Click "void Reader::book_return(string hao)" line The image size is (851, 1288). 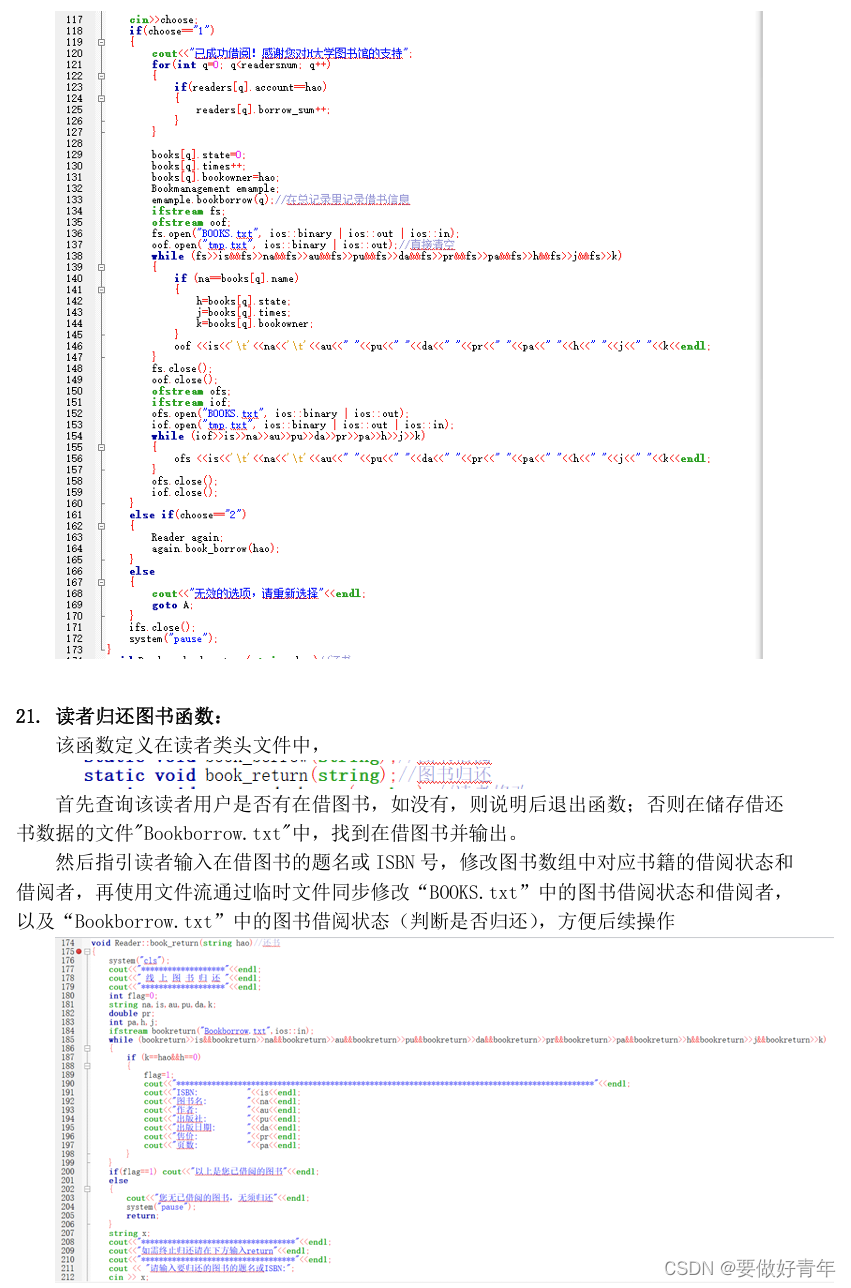[x=171, y=943]
